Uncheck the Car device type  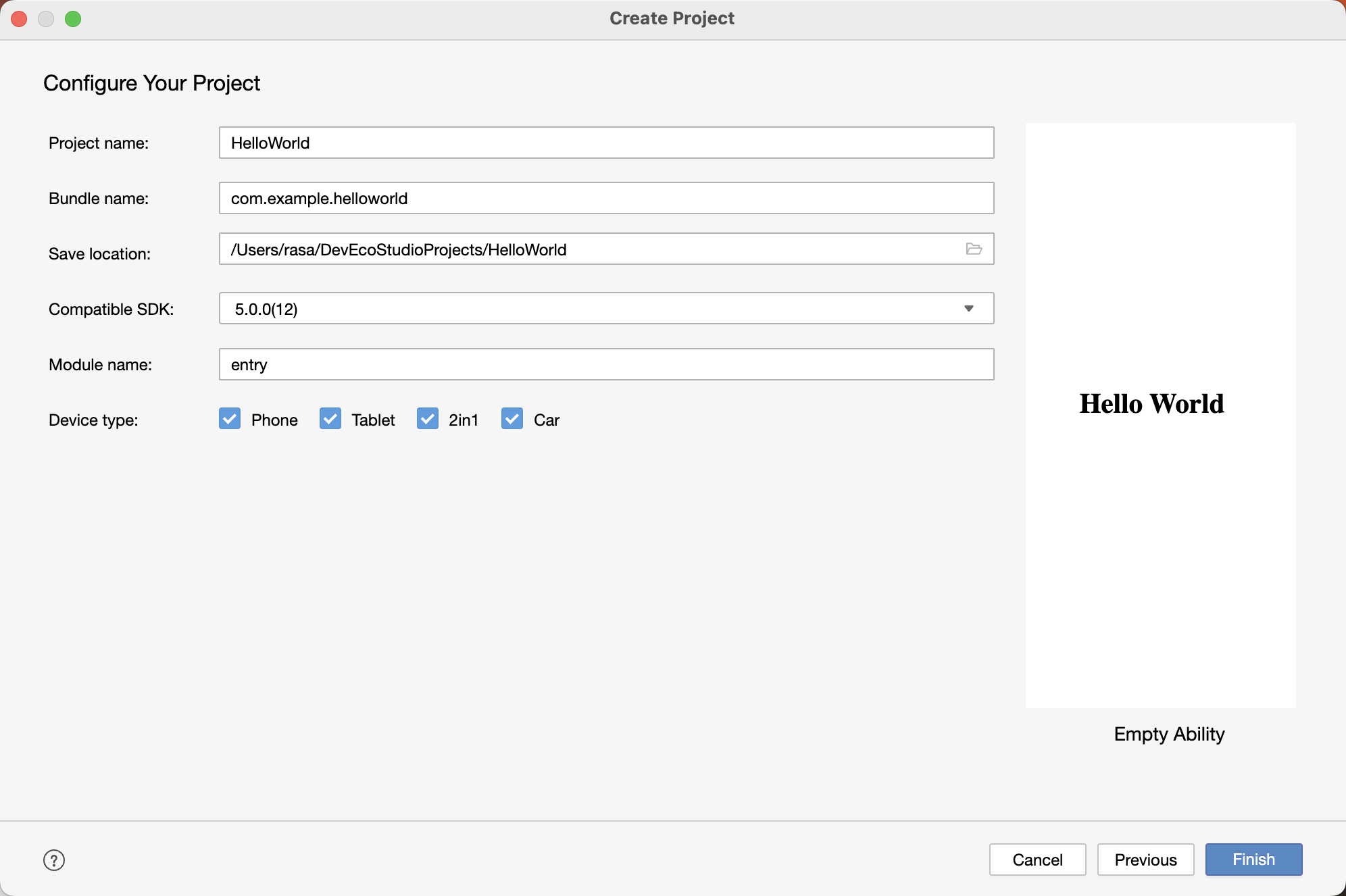[x=512, y=419]
